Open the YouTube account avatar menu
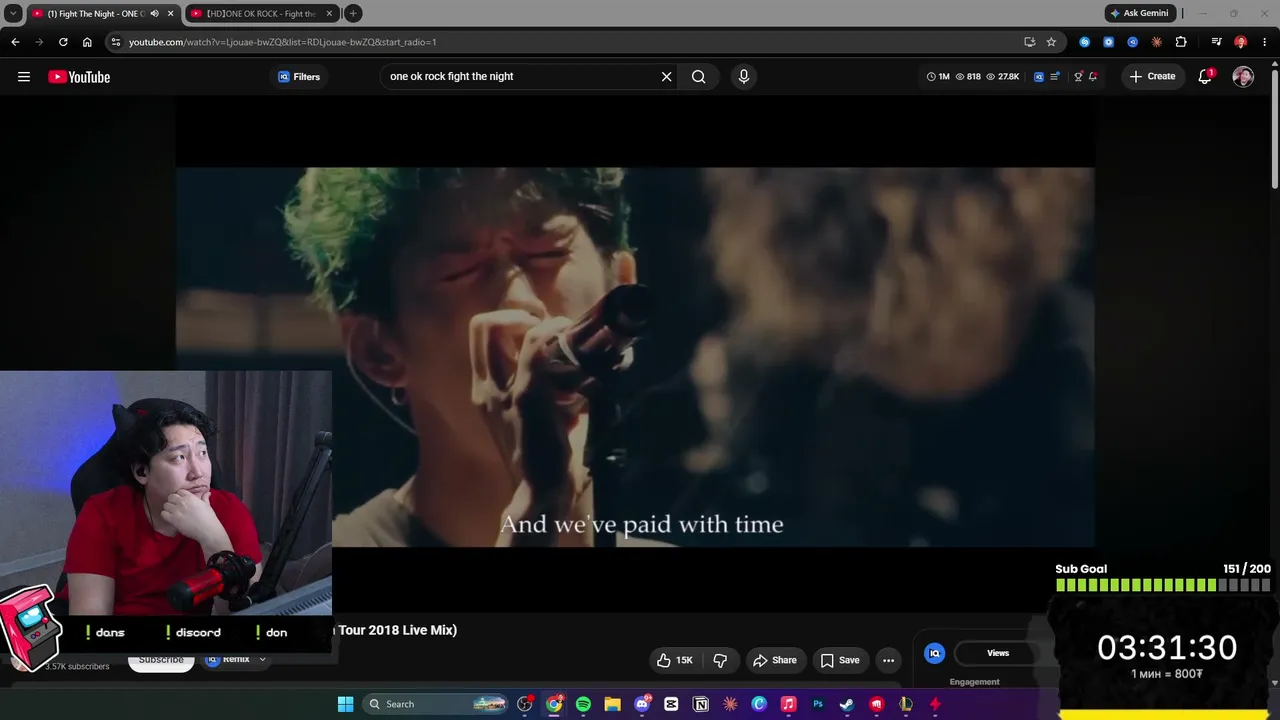This screenshot has width=1280, height=720. [1243, 77]
